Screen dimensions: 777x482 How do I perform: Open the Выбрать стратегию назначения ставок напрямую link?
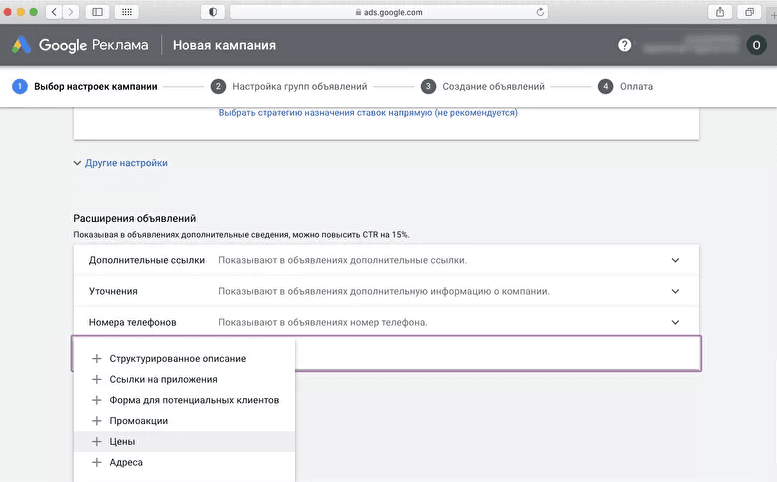(368, 112)
